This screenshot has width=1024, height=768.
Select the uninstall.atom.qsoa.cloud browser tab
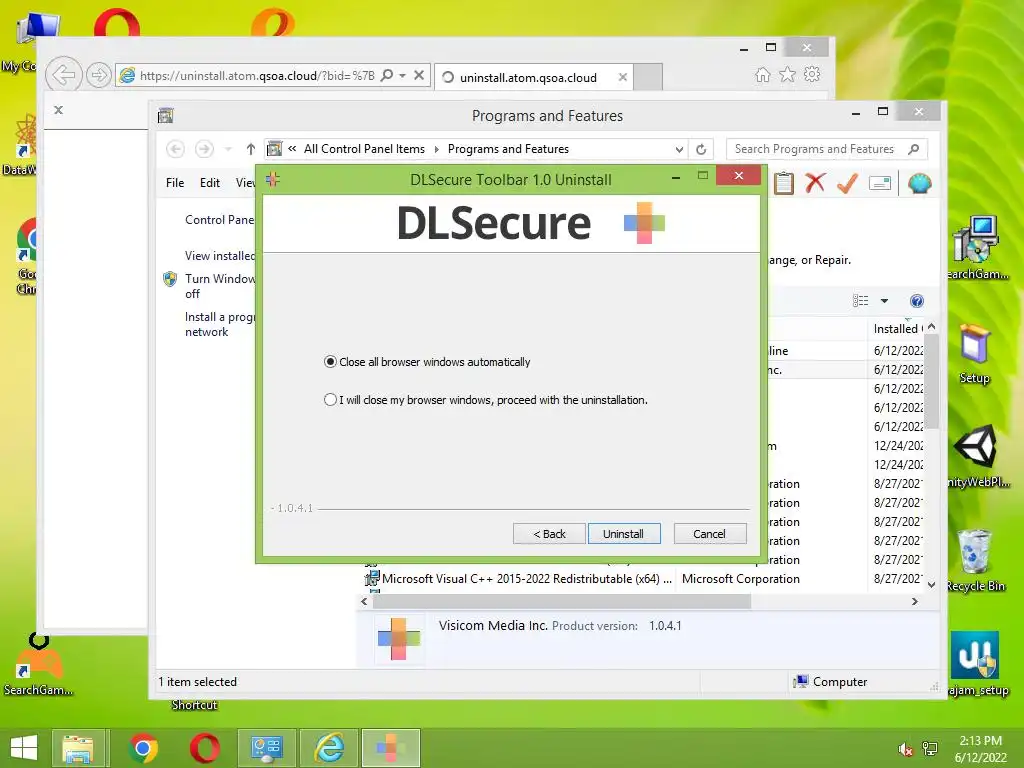coord(532,77)
